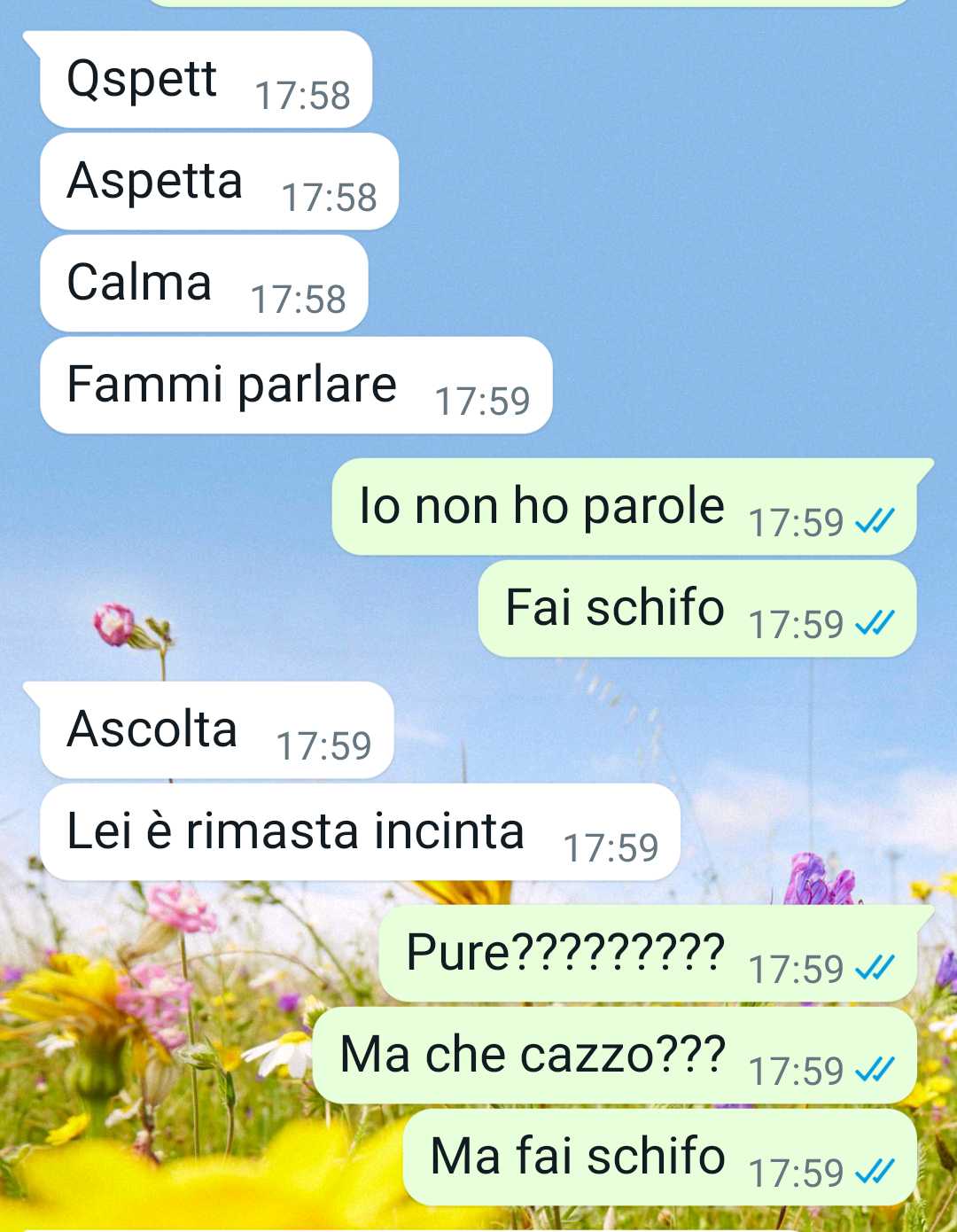Select the first 'Fai schifo' message
The width and height of the screenshot is (957, 1232).
pyautogui.click(x=697, y=608)
